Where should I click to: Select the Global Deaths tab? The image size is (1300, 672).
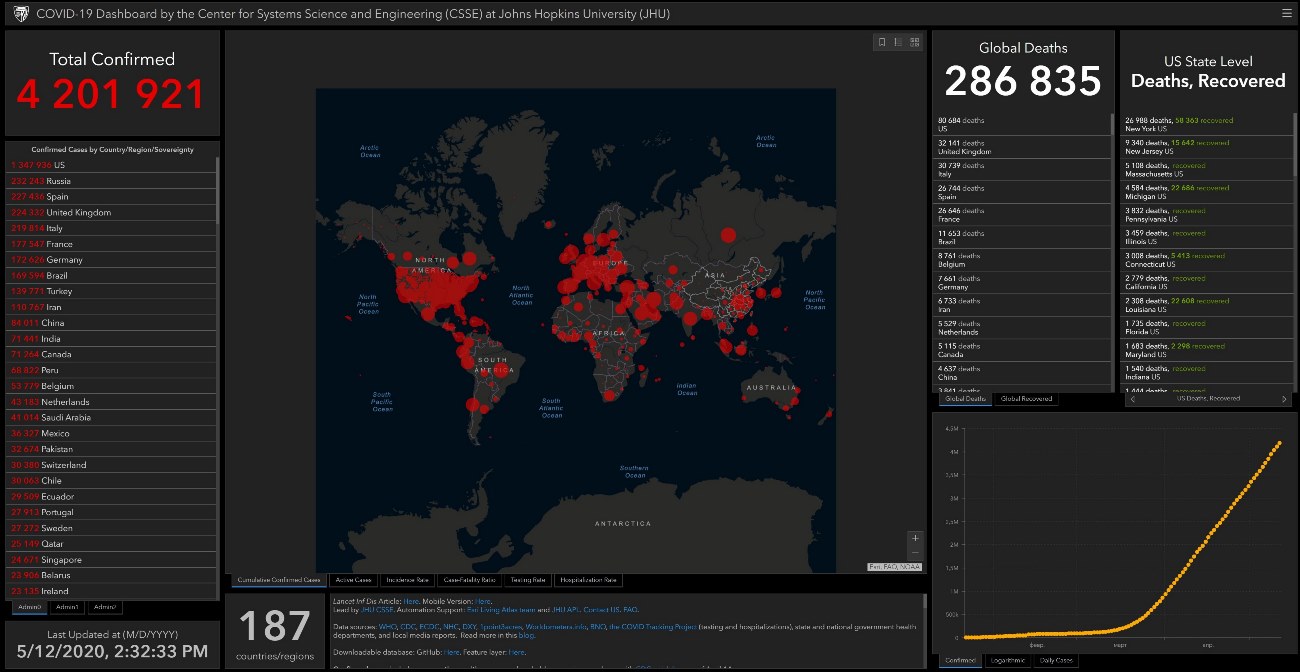(x=965, y=399)
